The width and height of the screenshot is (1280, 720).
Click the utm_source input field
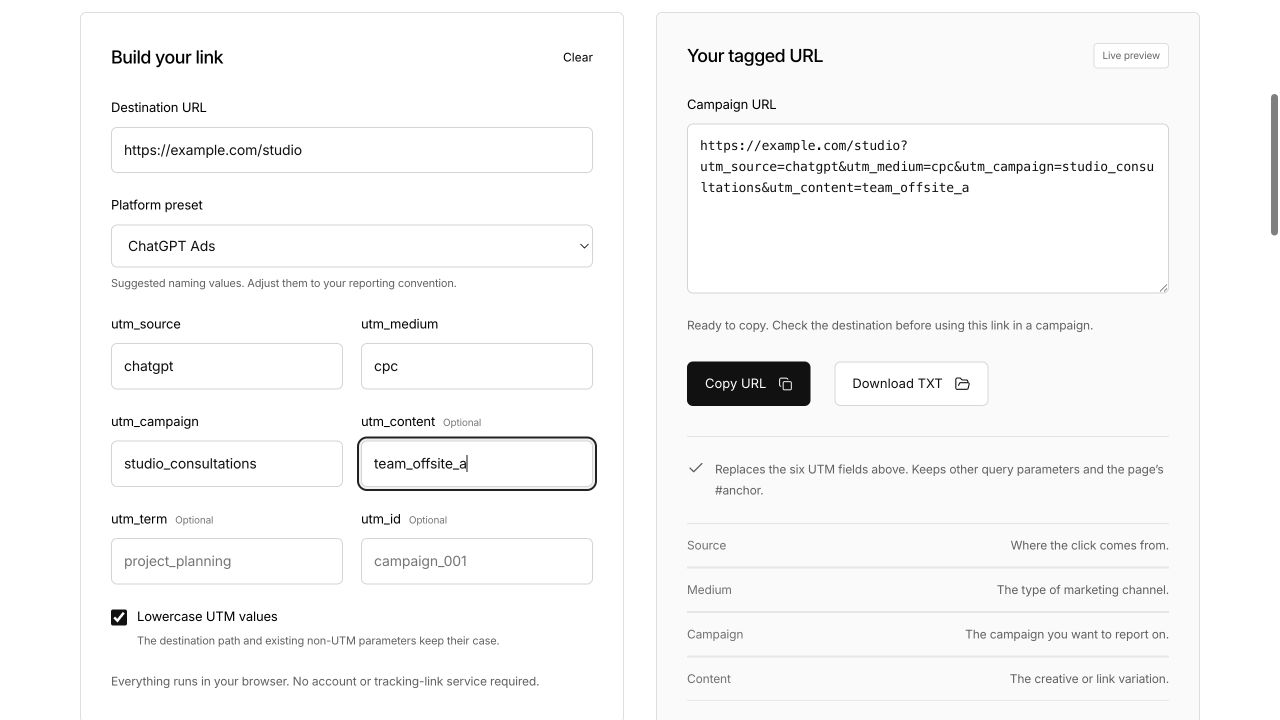[227, 366]
